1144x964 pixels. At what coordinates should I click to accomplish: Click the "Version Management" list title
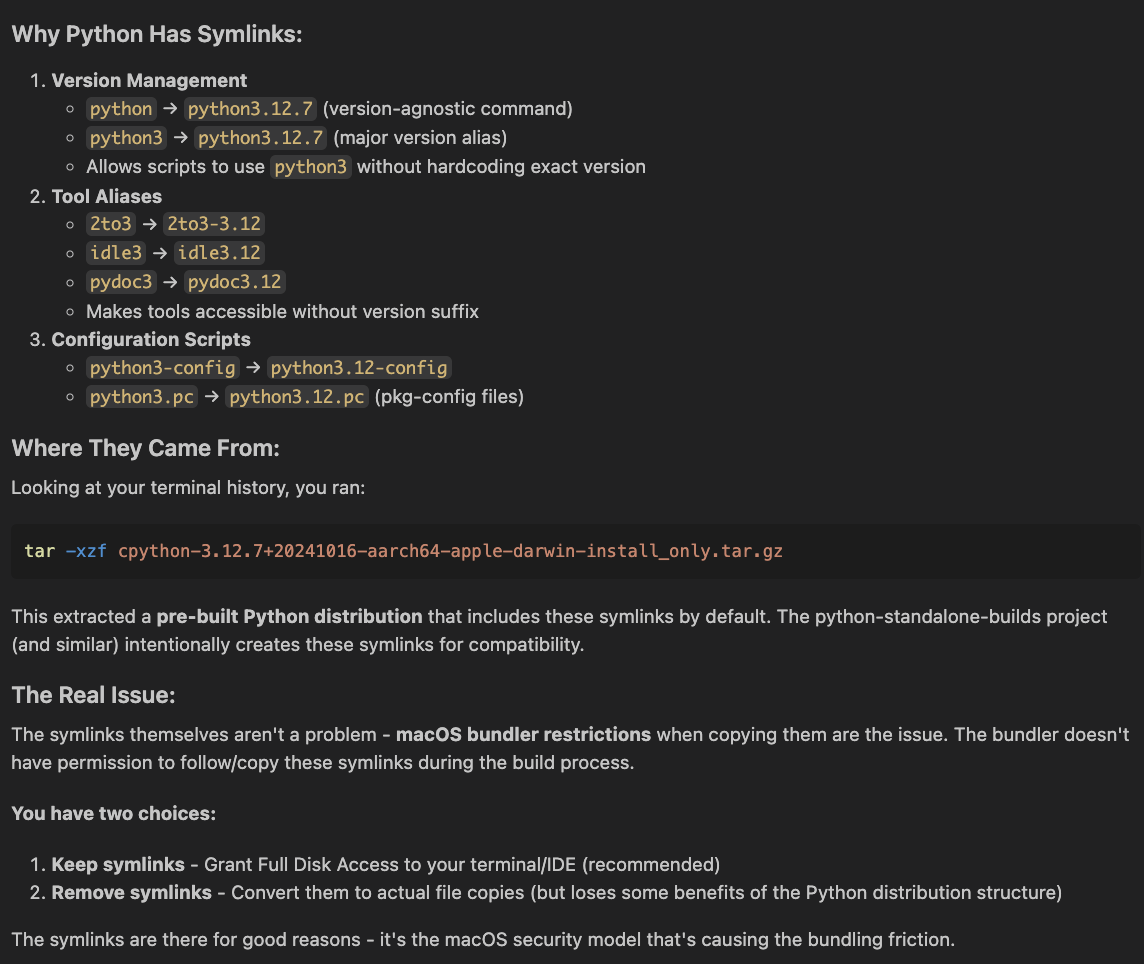pos(149,80)
